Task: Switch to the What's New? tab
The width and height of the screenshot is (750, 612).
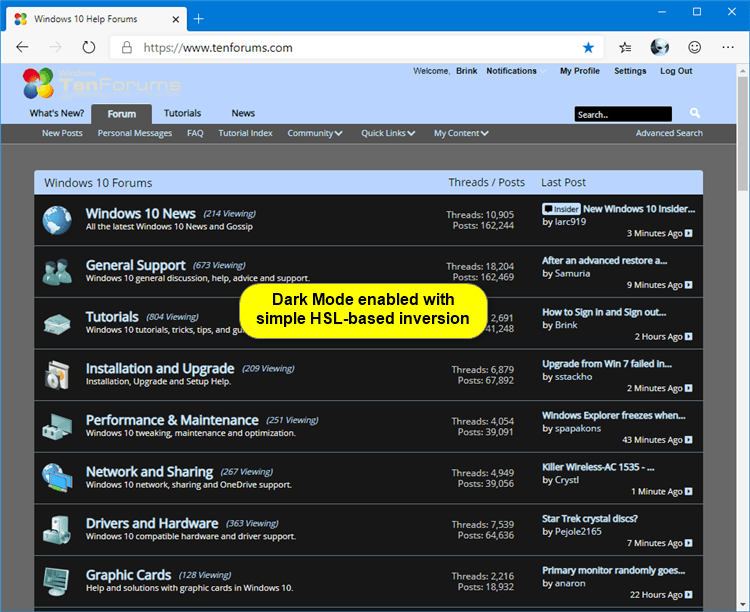Action: [x=56, y=113]
